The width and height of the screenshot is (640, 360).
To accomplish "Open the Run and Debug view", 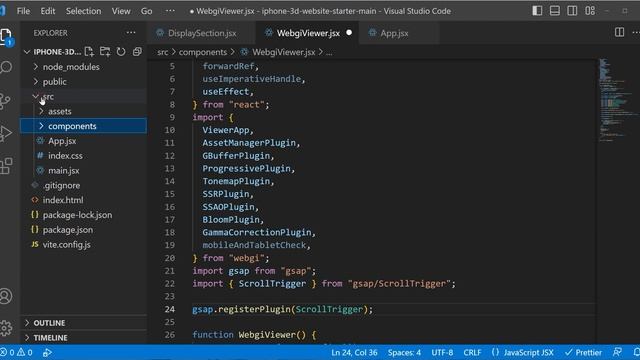I will point(6,133).
